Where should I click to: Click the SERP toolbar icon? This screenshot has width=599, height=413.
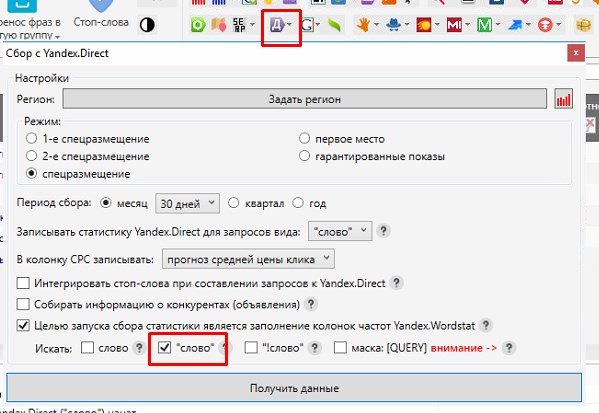(239, 25)
